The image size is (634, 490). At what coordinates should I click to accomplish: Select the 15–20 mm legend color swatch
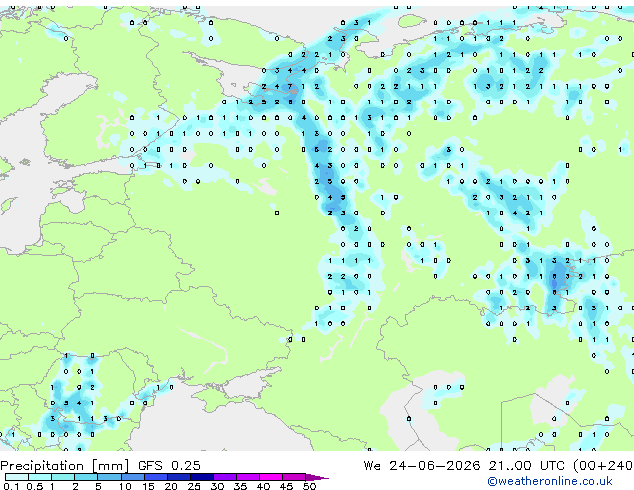click(x=155, y=477)
